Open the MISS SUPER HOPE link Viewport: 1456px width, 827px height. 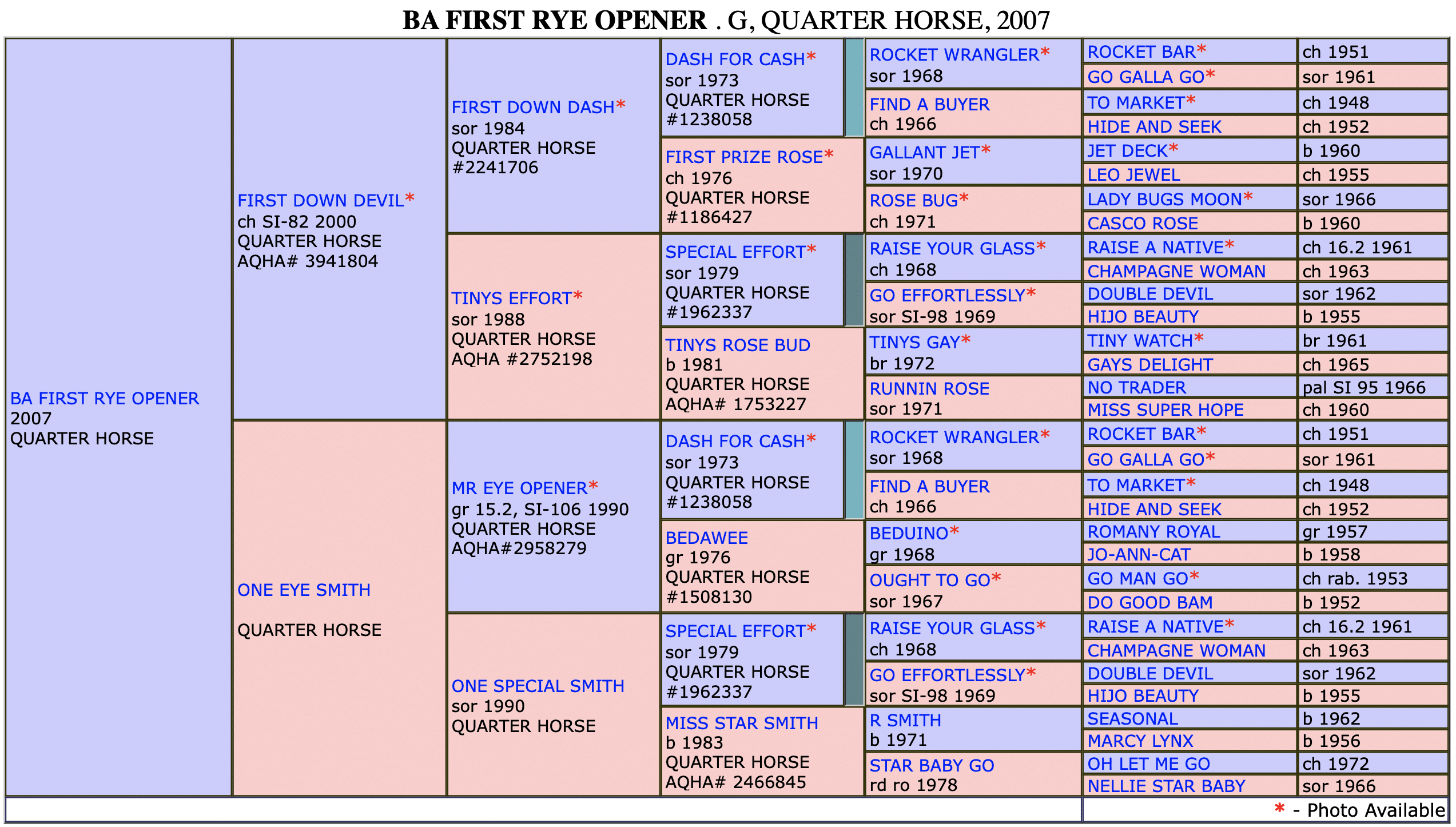point(1165,409)
